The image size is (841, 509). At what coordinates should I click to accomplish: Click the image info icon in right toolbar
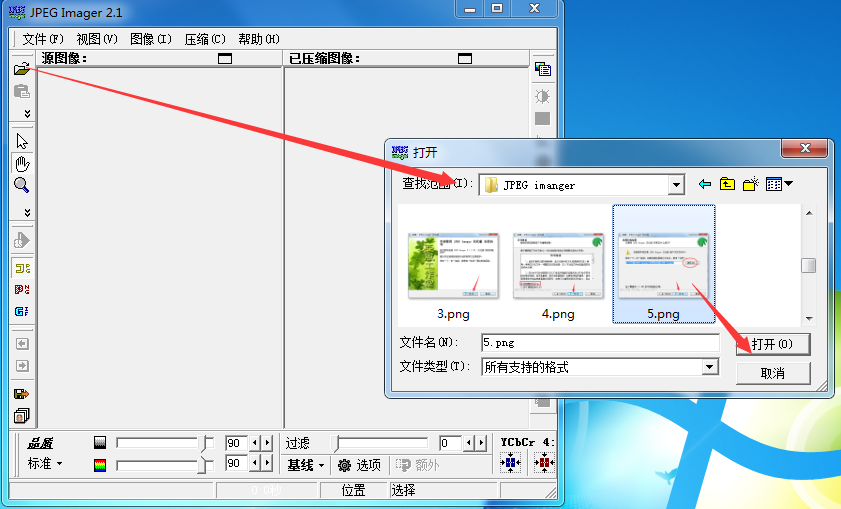(x=543, y=69)
